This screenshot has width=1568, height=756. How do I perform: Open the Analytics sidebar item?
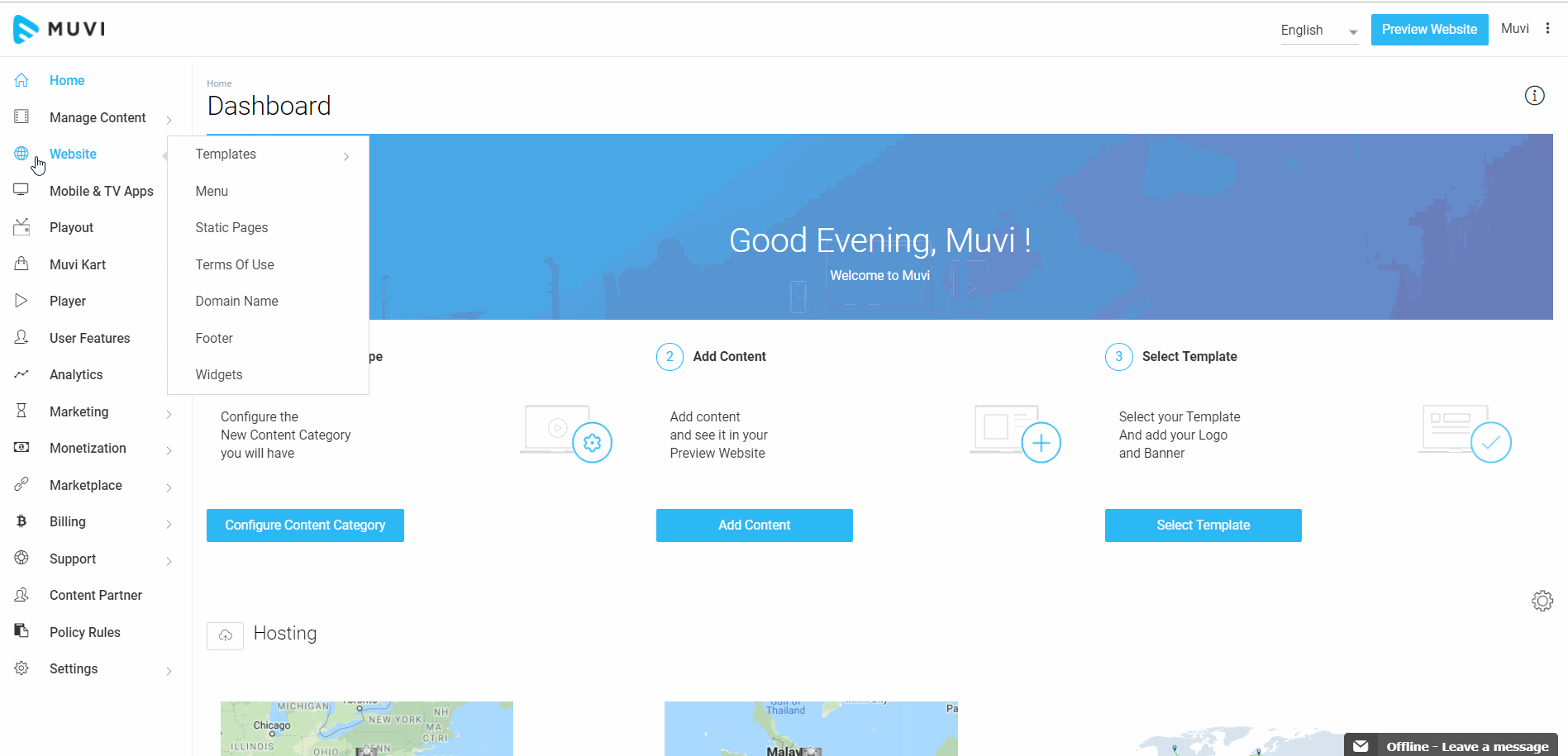click(76, 374)
